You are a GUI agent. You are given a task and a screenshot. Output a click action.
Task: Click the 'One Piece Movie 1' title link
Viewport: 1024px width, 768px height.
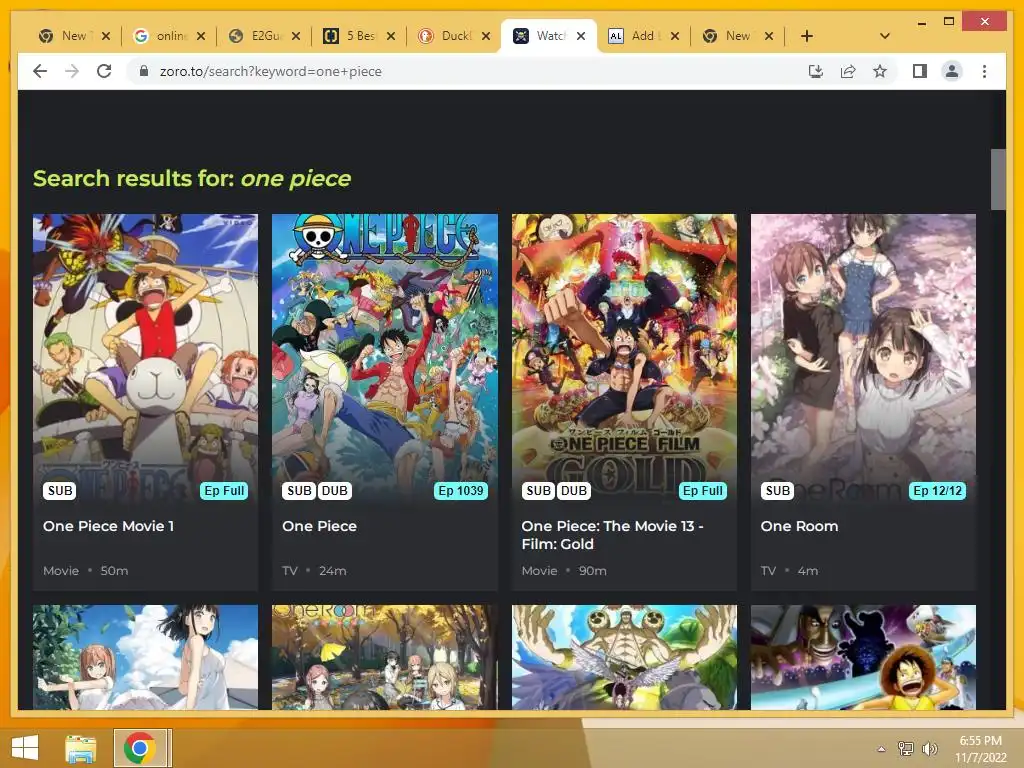point(108,526)
